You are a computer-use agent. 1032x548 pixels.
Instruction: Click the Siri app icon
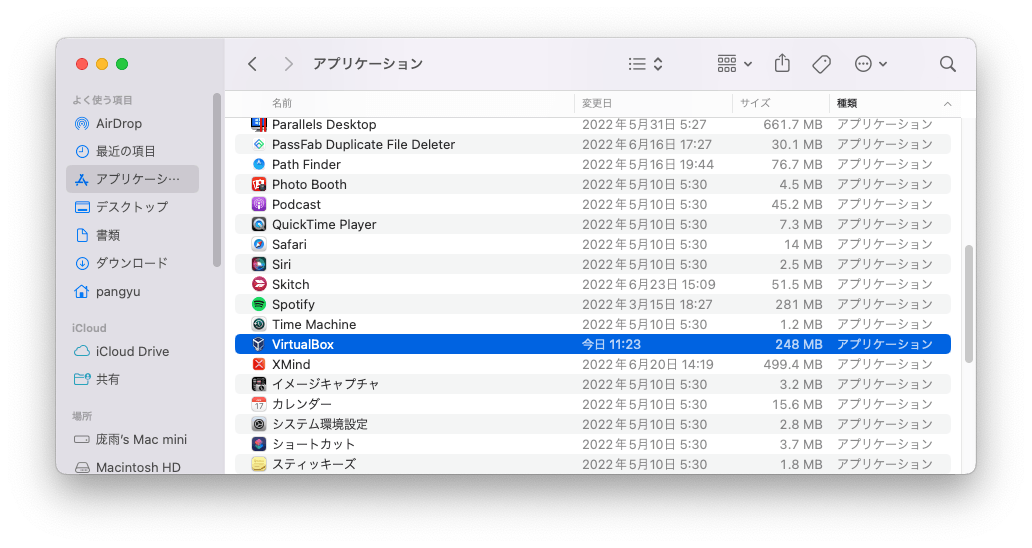pyautogui.click(x=259, y=264)
